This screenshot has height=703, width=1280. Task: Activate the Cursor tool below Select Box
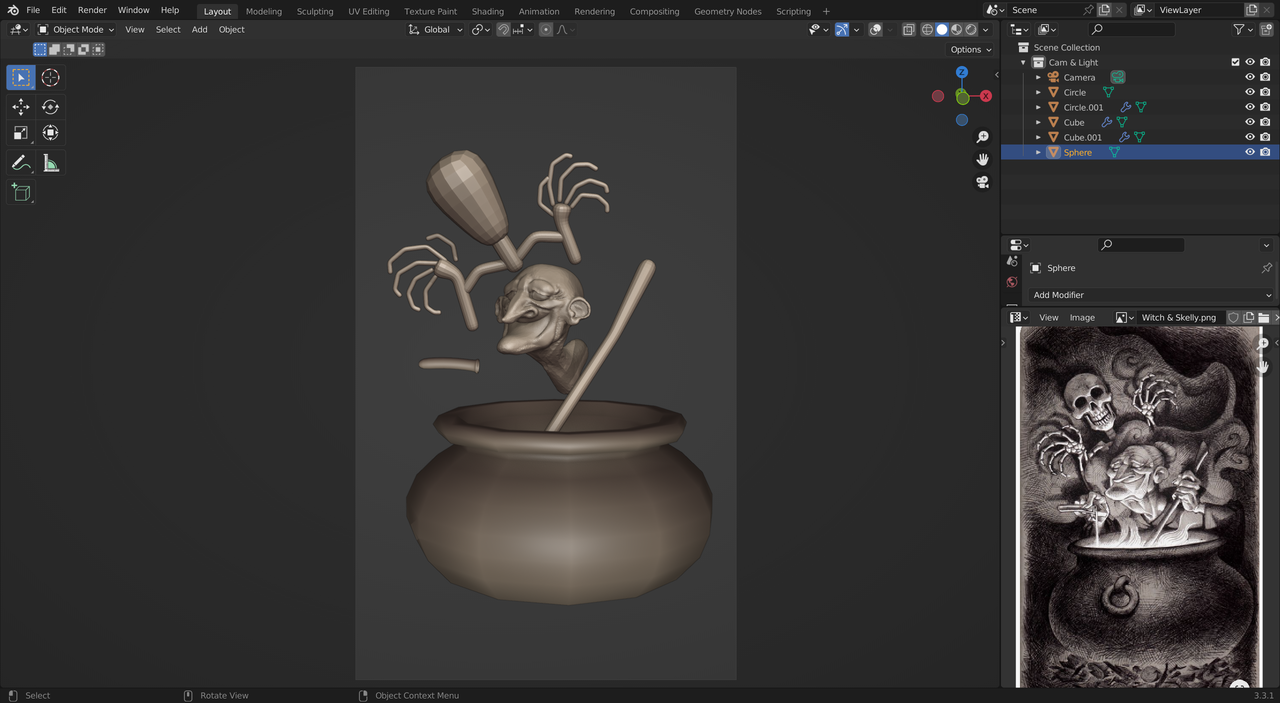pyautogui.click(x=50, y=77)
